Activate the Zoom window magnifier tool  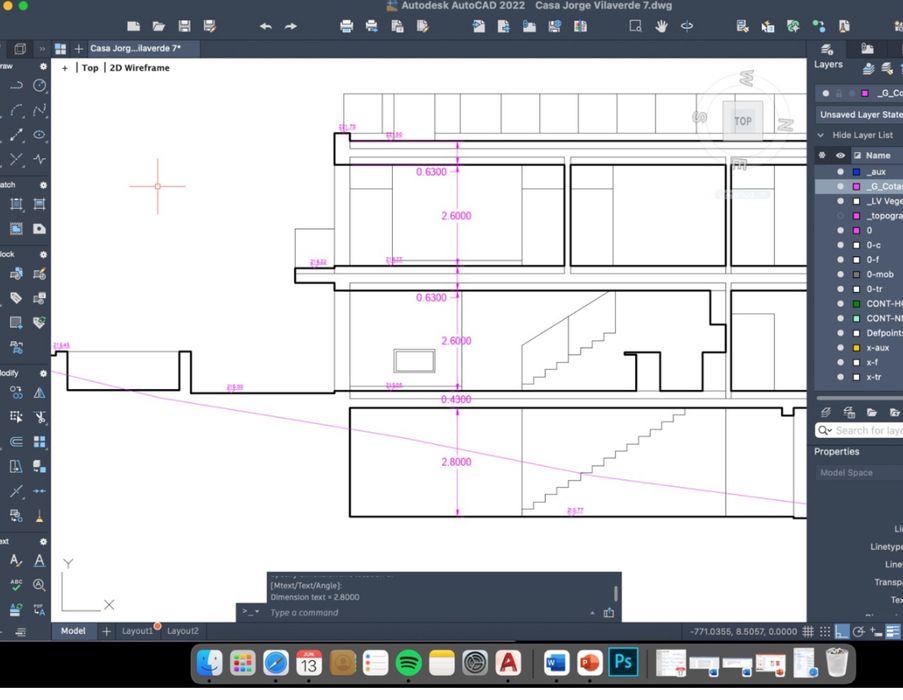pos(635,26)
